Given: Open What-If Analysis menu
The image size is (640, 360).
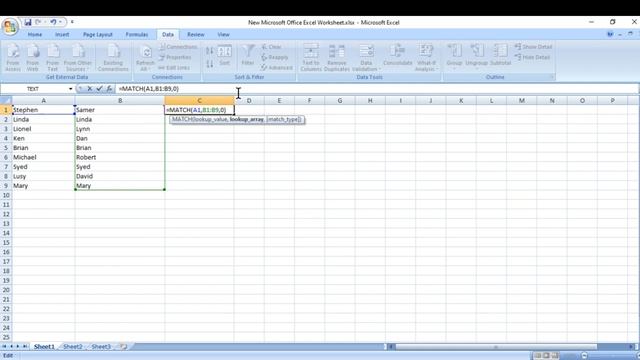Looking at the screenshot, I should 426,58.
